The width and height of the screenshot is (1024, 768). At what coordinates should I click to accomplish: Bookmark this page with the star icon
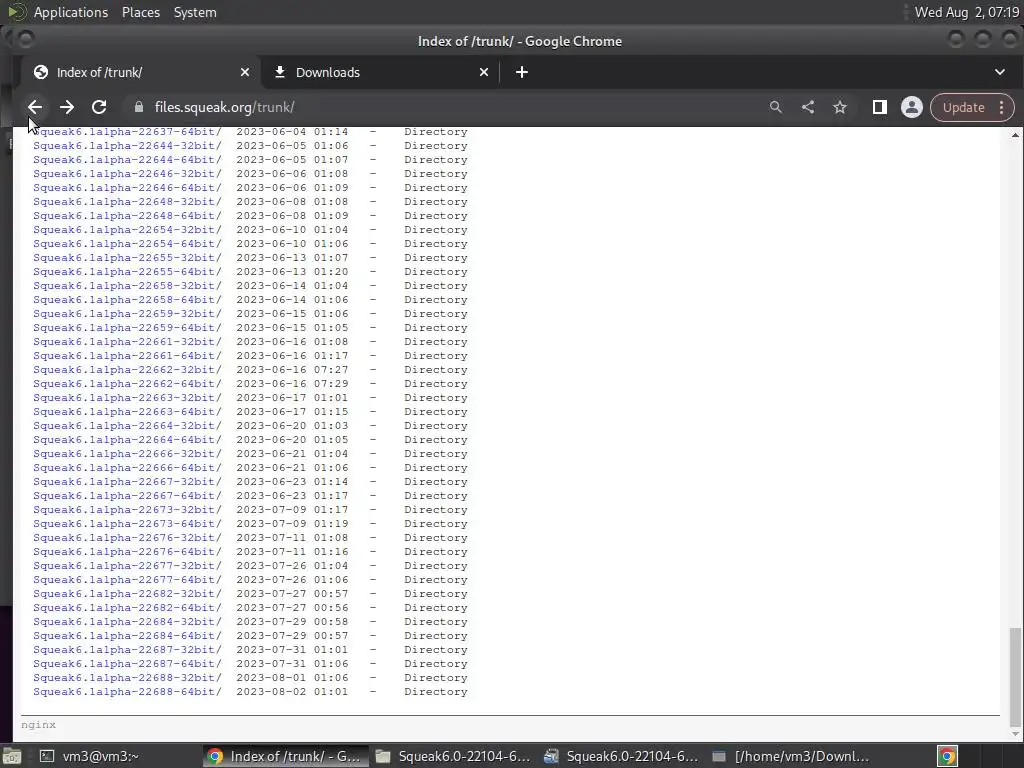840,107
